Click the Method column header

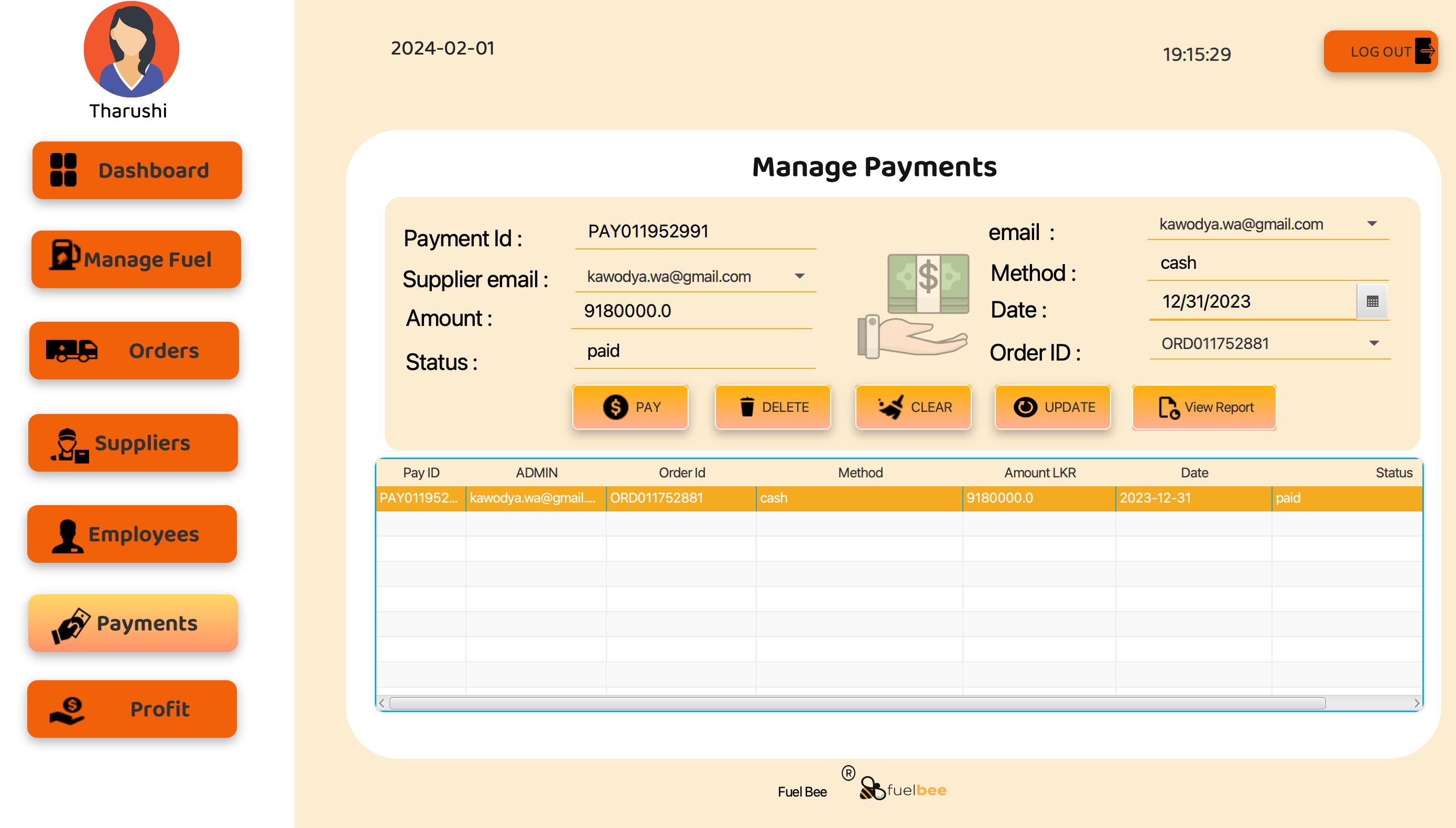point(860,473)
